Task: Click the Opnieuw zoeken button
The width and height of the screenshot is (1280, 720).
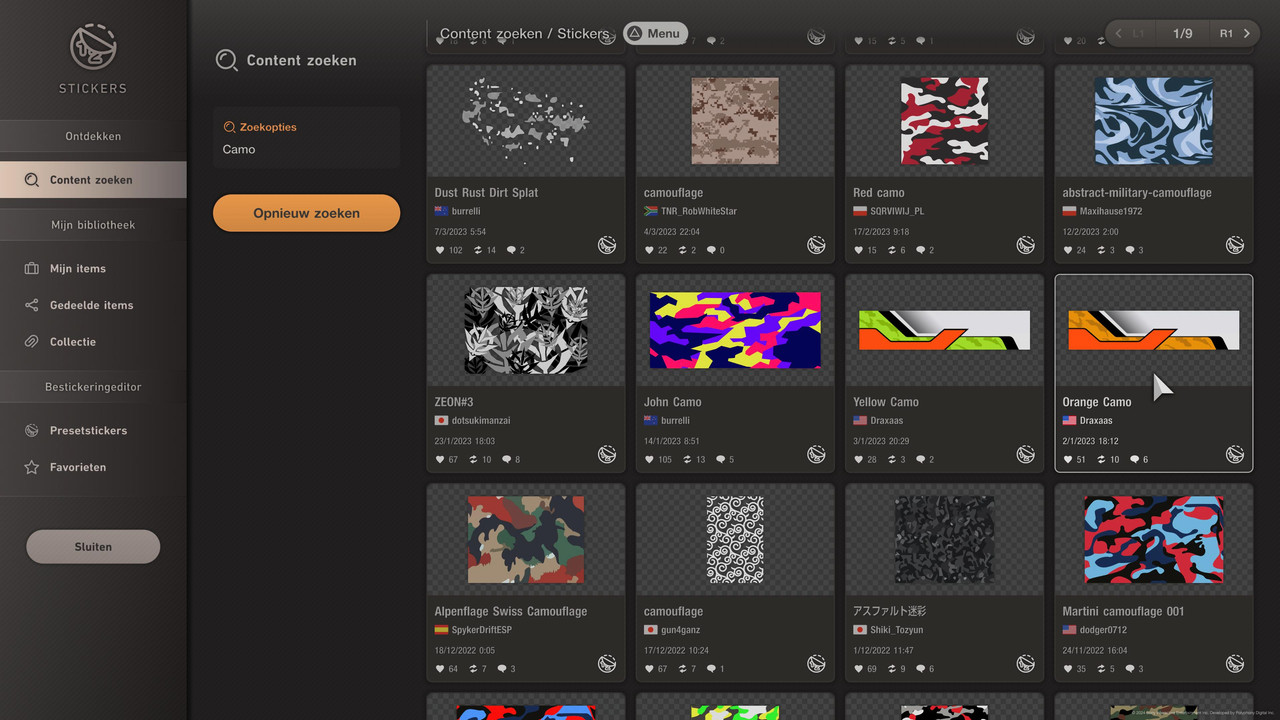Action: click(x=306, y=213)
